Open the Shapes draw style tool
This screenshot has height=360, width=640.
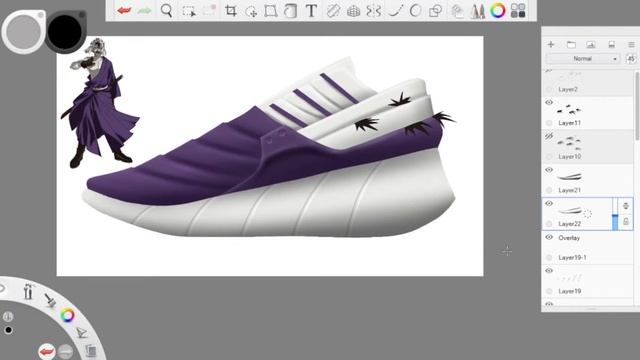pos(436,11)
